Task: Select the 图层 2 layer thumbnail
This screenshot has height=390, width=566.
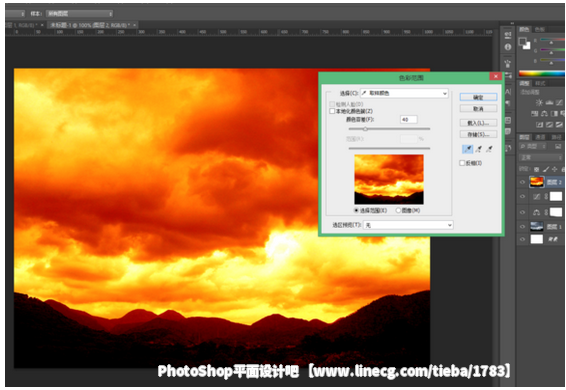Action: [536, 182]
